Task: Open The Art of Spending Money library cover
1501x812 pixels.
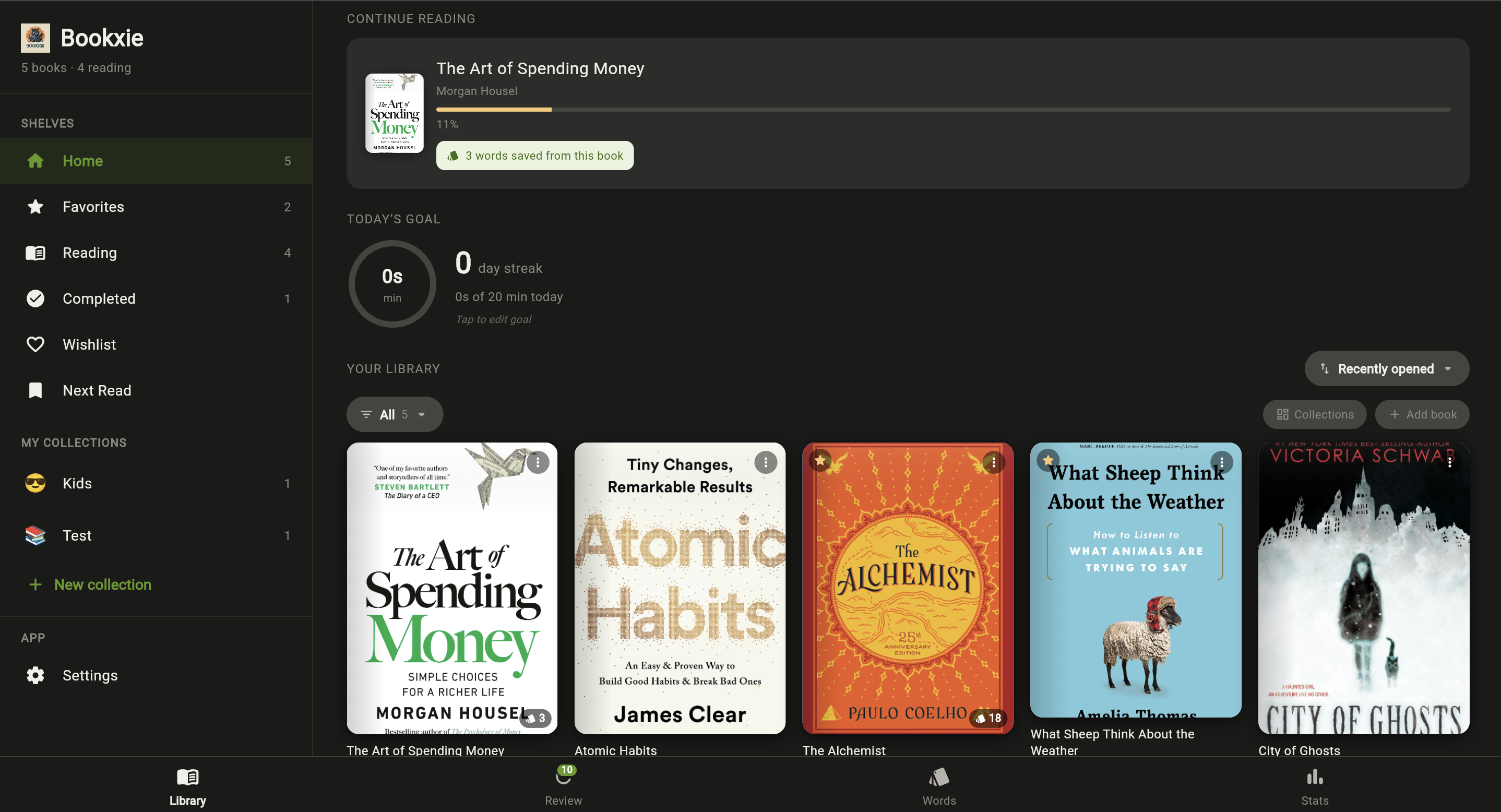Action: click(x=452, y=588)
